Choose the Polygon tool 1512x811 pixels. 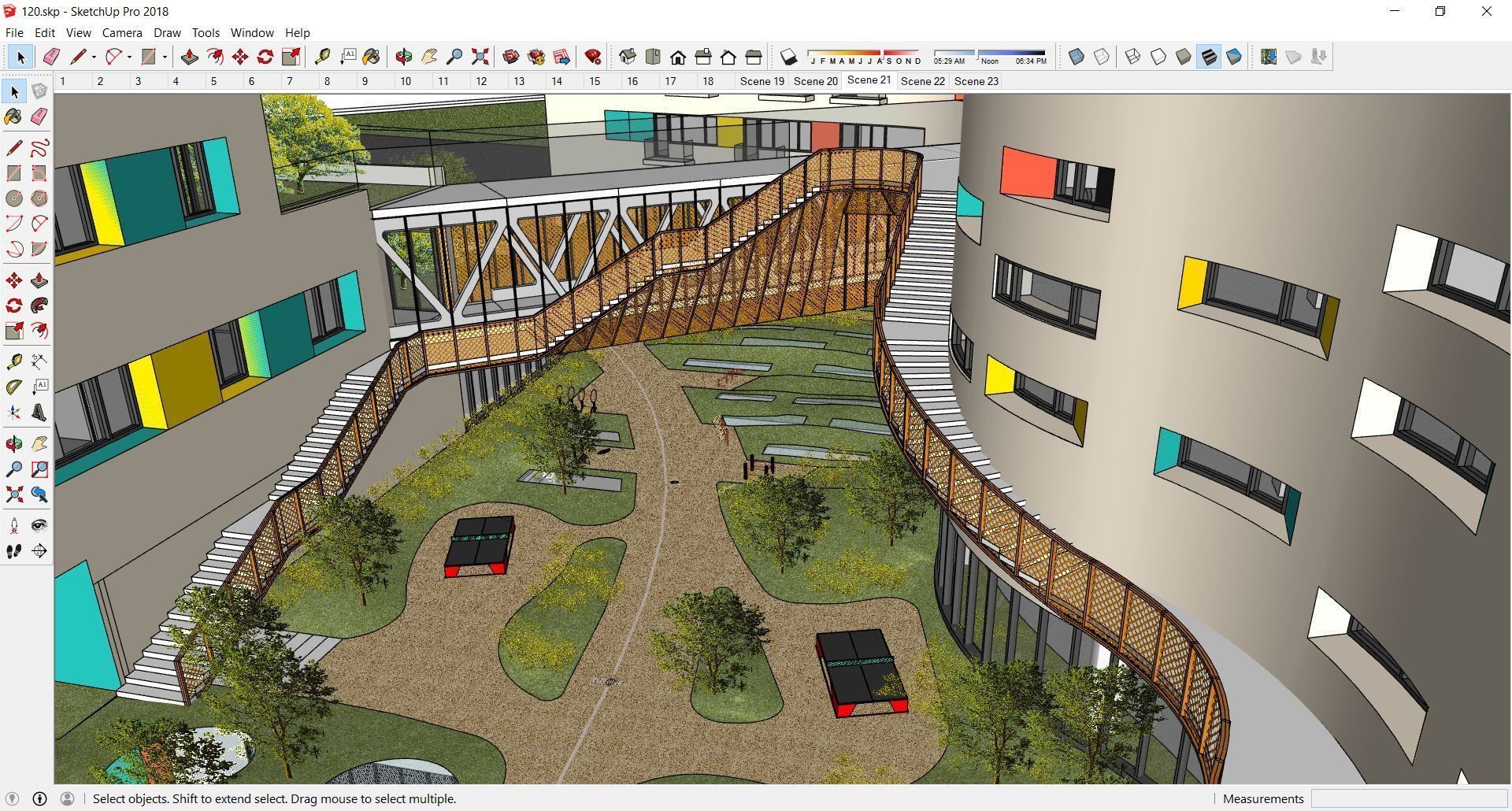39,198
